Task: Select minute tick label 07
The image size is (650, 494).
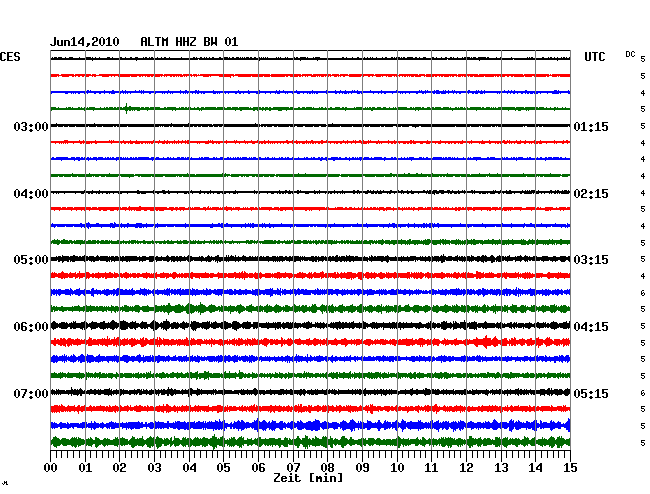Action: 293,467
